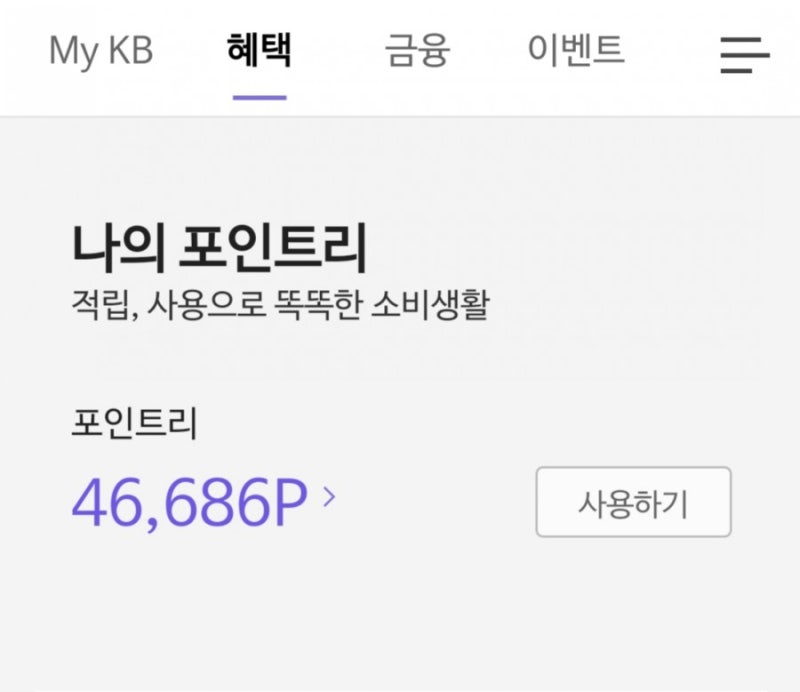Image resolution: width=800 pixels, height=692 pixels.
Task: Select the 혜택 tab
Action: [x=259, y=50]
